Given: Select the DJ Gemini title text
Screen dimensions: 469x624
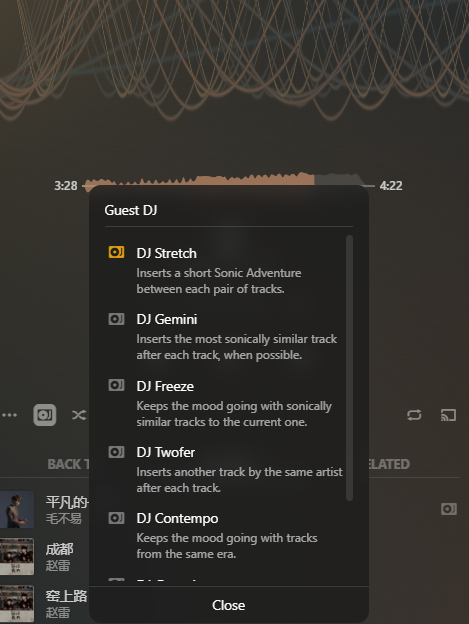Looking at the screenshot, I should (x=167, y=319).
